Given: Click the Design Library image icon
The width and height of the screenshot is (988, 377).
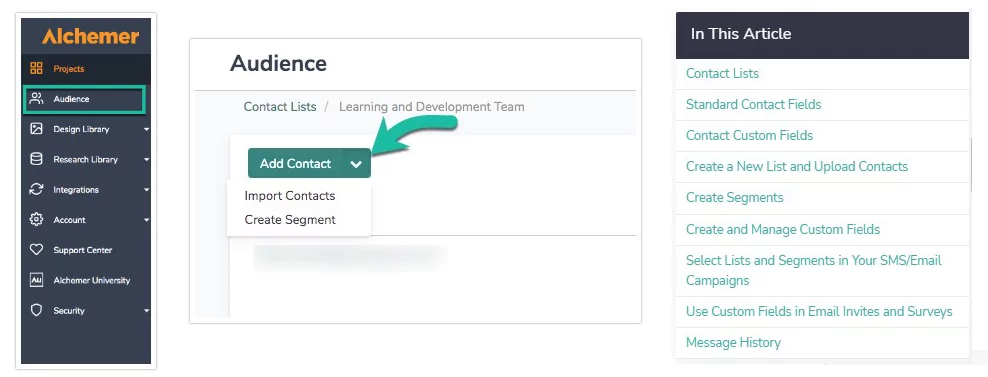Looking at the screenshot, I should tap(37, 129).
